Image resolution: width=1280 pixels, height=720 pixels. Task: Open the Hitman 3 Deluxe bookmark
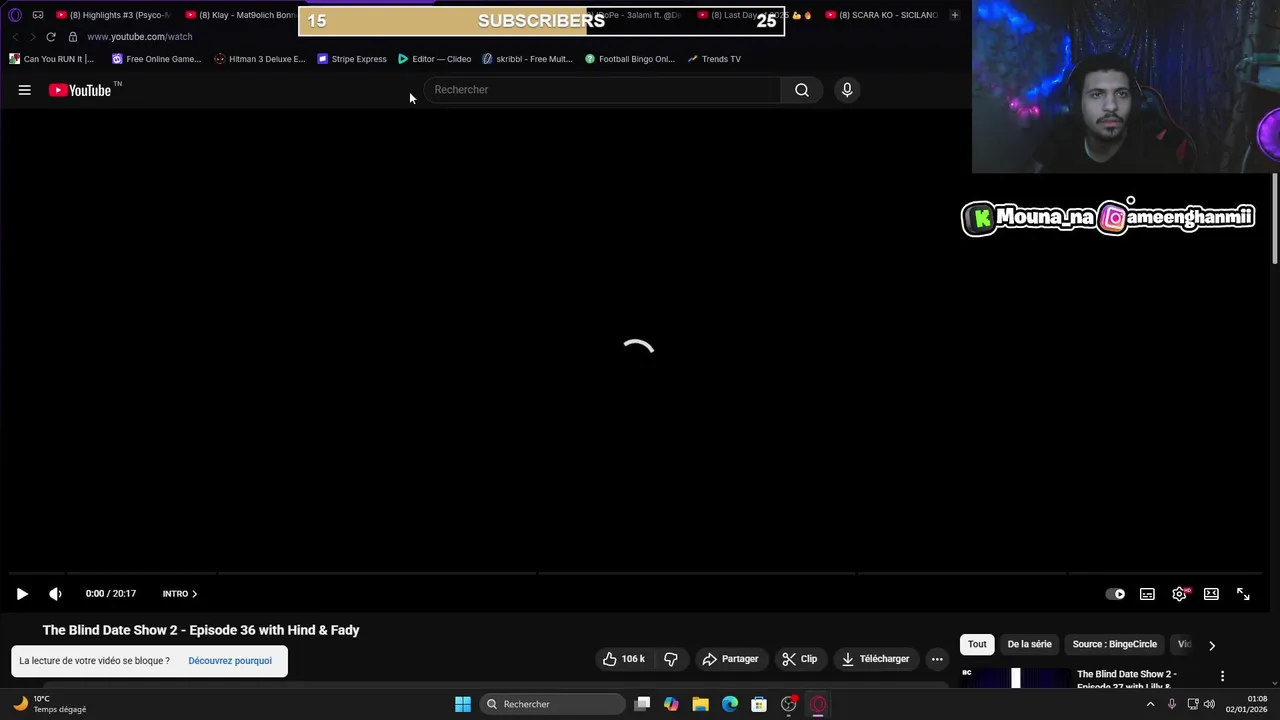coord(260,59)
